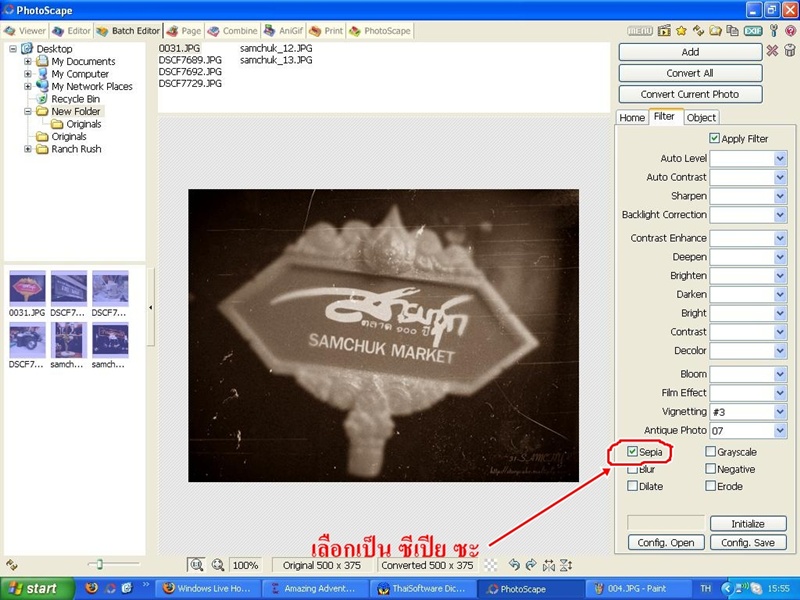
Task: Open the Decolor dropdown
Action: 780,351
